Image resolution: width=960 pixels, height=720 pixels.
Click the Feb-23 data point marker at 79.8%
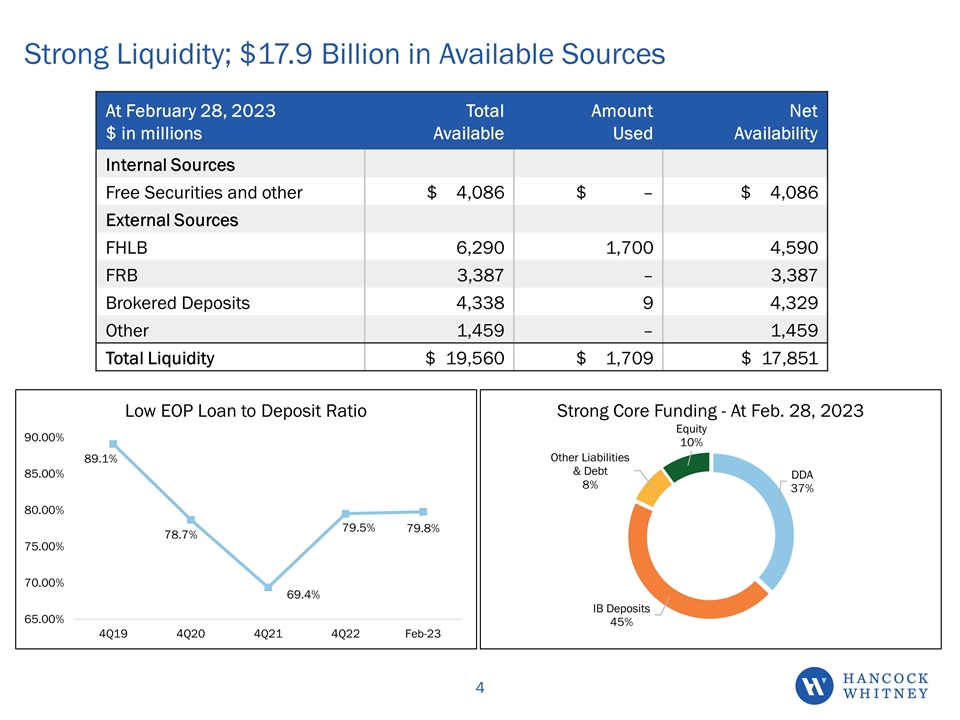(x=423, y=512)
